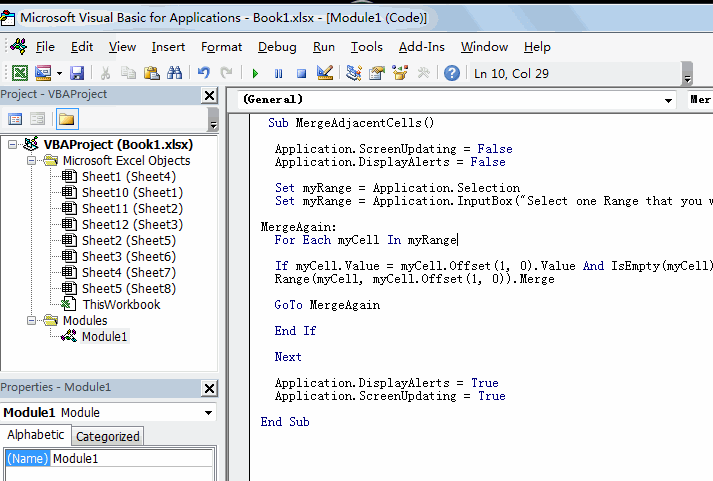Click the Help question mark icon
This screenshot has width=713, height=481.
click(452, 73)
